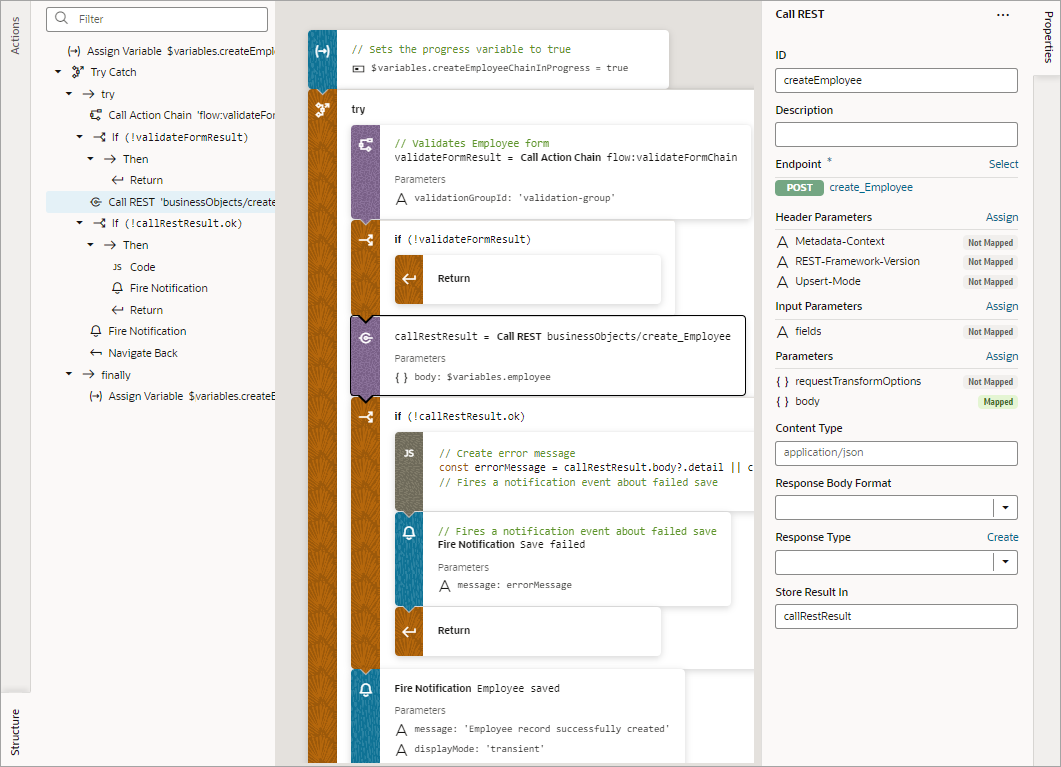Click Call REST icon in Structure tree

95,202
